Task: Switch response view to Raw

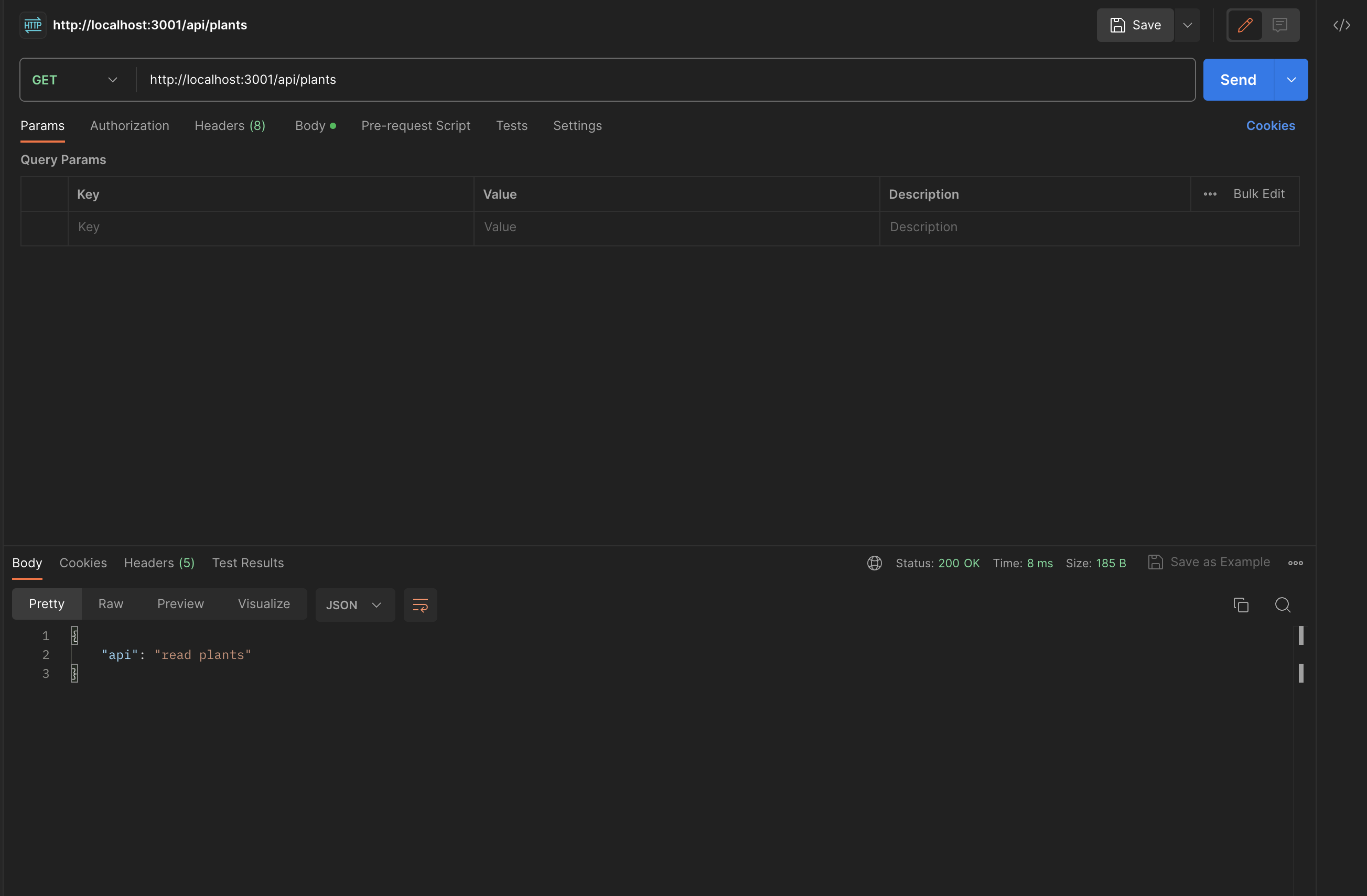Action: point(110,603)
